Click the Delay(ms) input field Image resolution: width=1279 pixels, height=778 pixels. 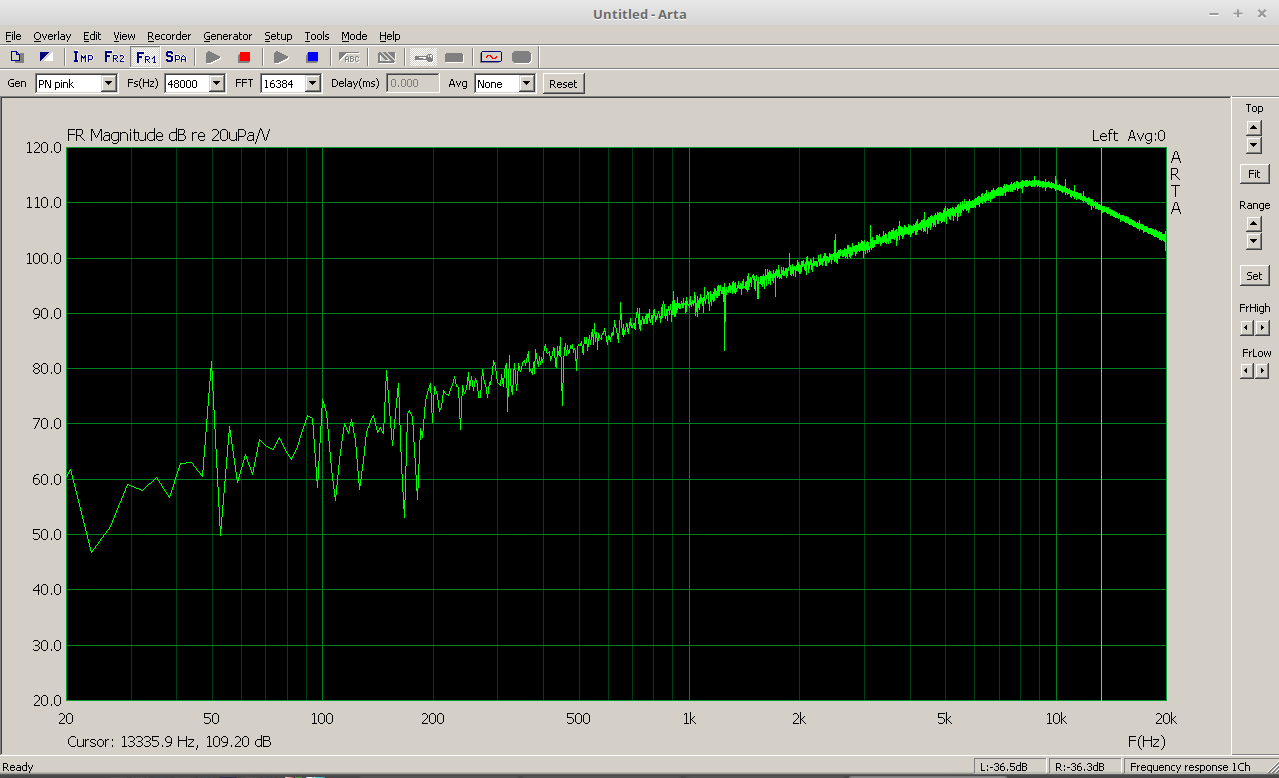413,84
